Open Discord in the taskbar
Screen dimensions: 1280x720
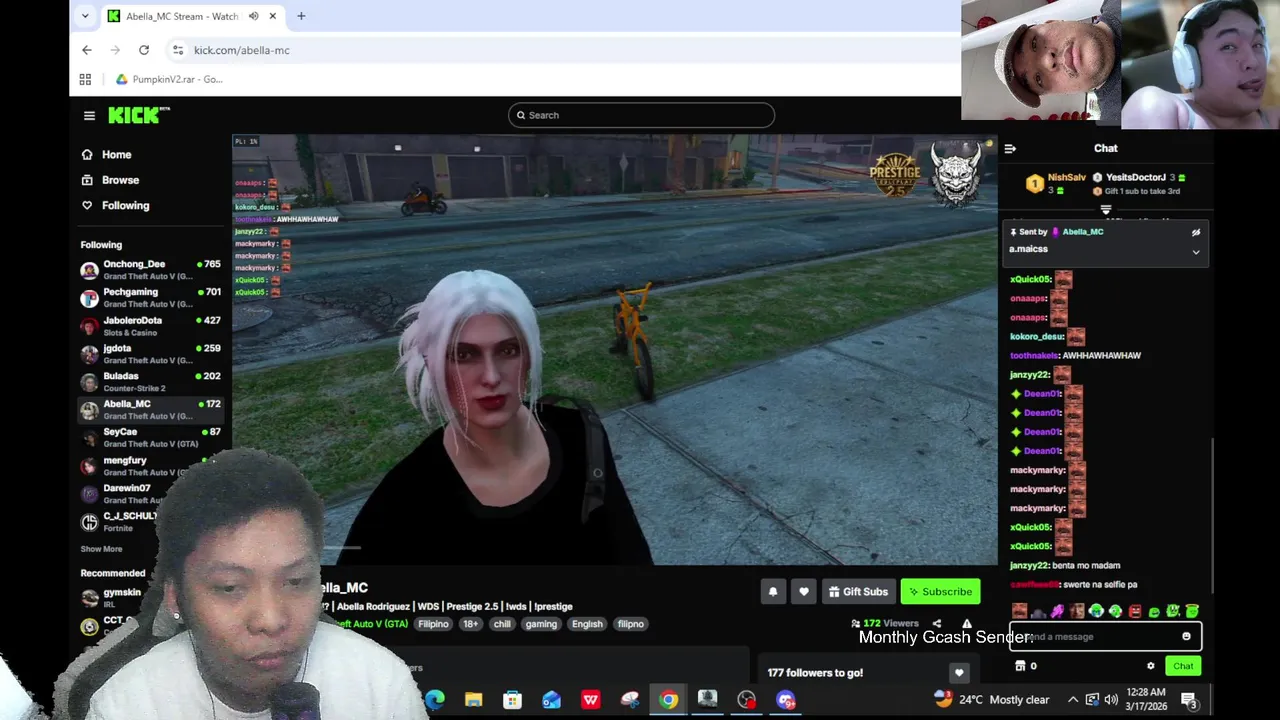click(785, 700)
